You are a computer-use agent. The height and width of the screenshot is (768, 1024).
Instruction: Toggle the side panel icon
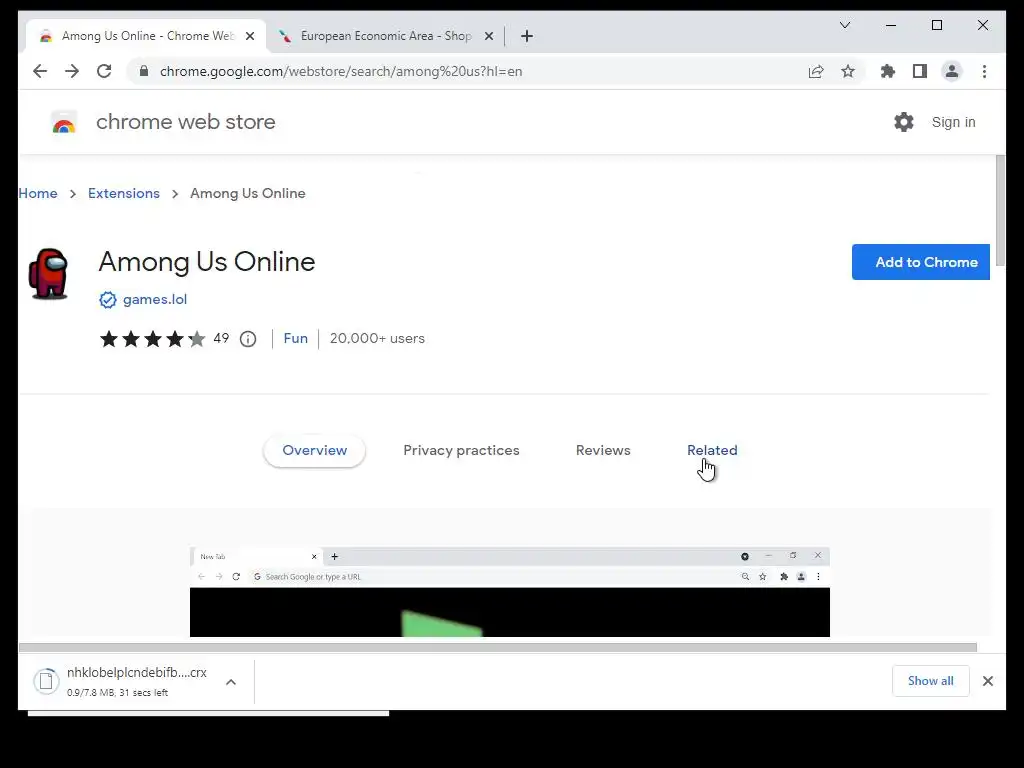click(920, 71)
